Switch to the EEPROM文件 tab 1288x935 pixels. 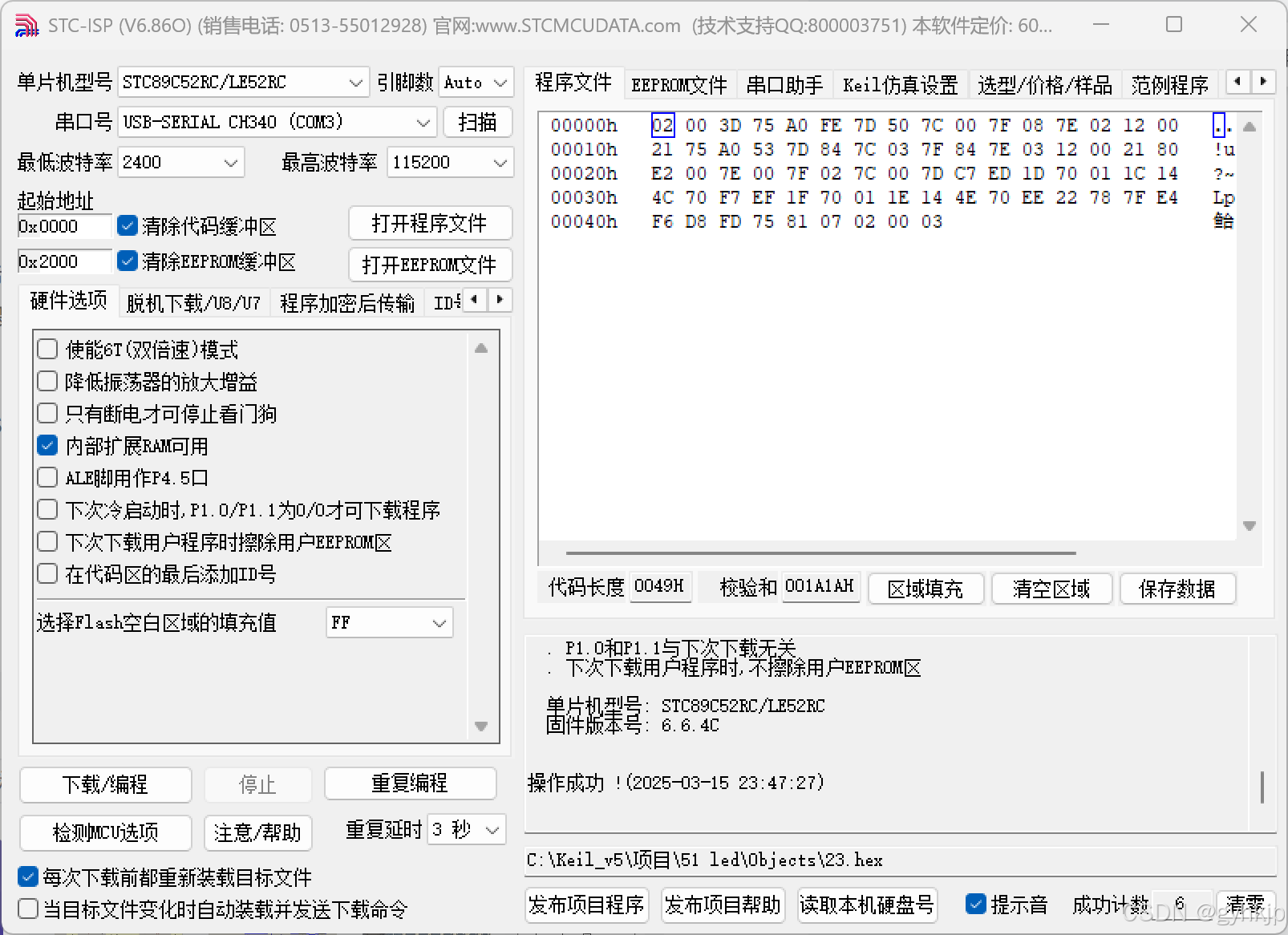(679, 84)
